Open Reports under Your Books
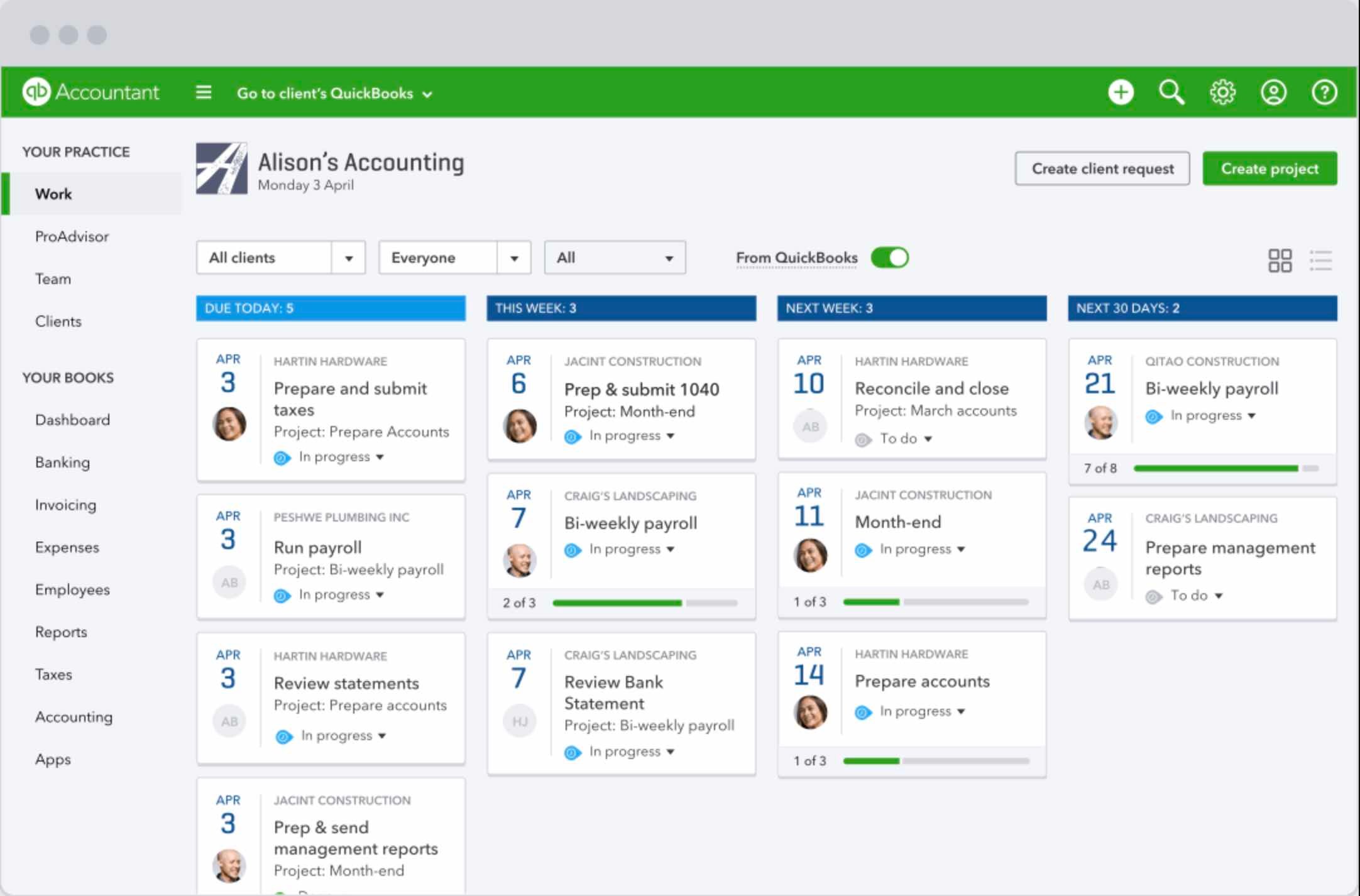 [x=62, y=632]
